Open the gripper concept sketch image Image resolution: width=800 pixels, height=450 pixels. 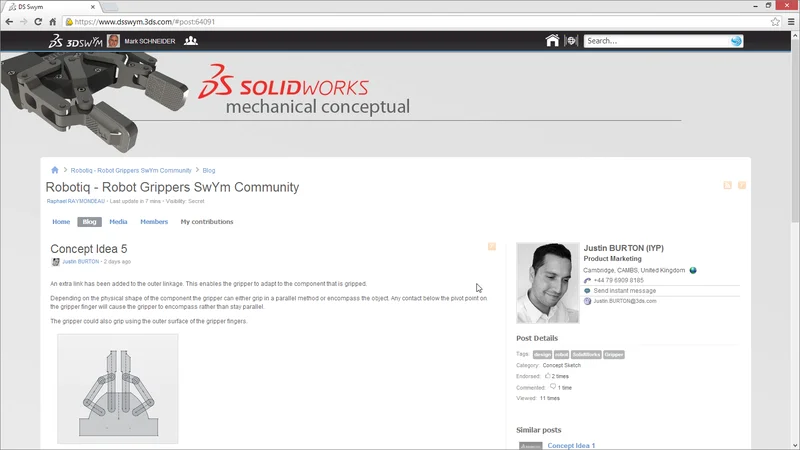[x=118, y=389]
